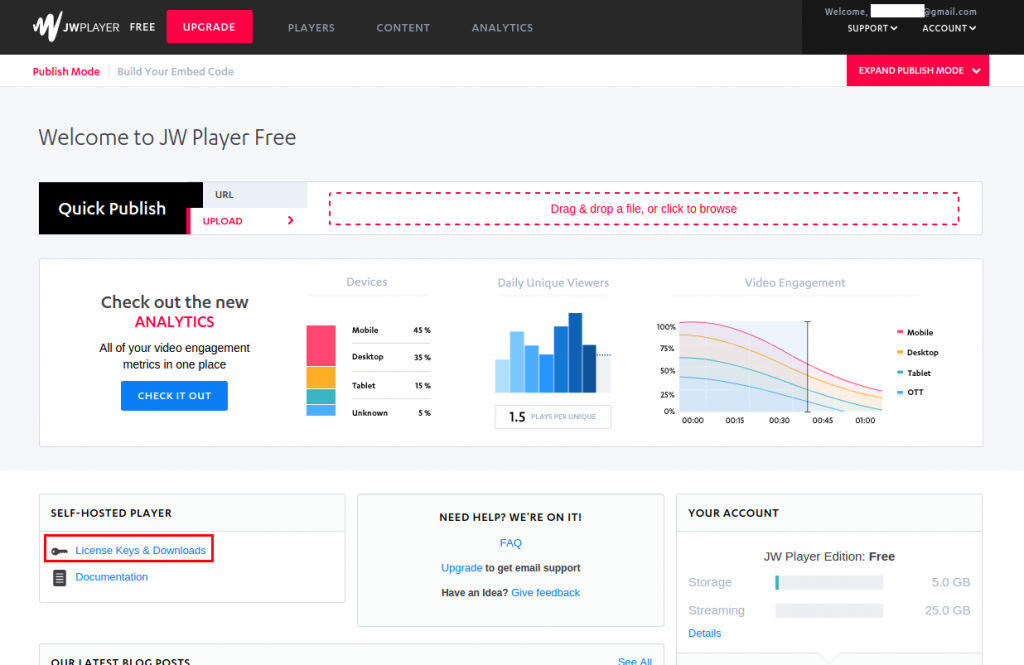
Task: Click the key icon beside License Keys
Action: pyautogui.click(x=59, y=551)
